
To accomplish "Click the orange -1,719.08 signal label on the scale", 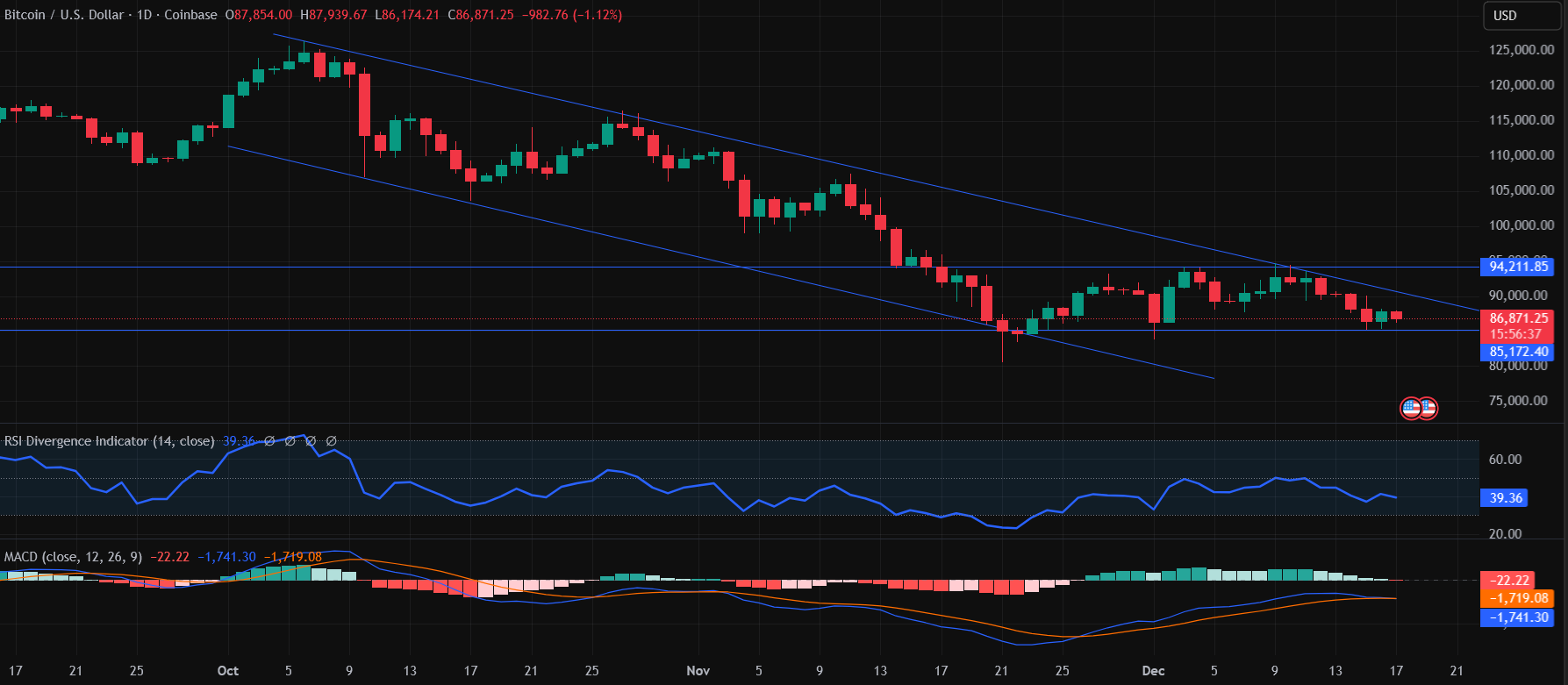I will (x=1516, y=598).
